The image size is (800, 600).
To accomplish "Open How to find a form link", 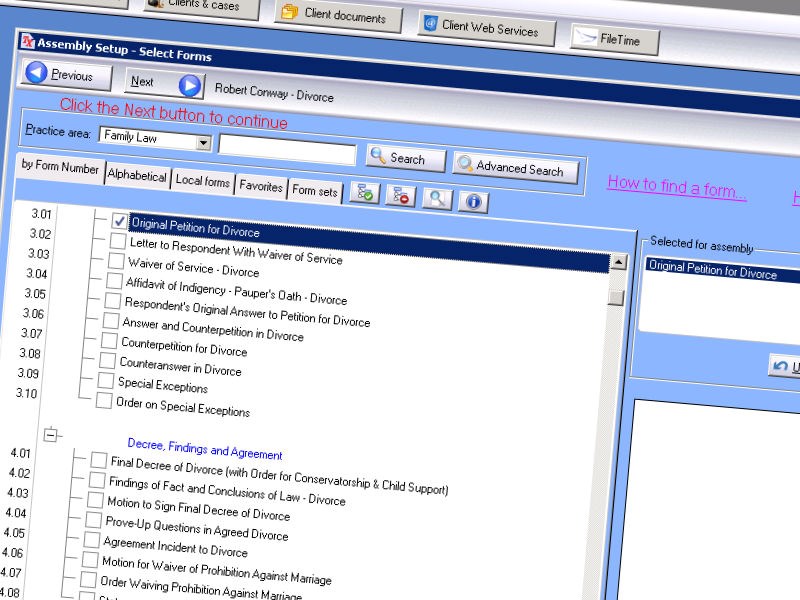I will 677,187.
